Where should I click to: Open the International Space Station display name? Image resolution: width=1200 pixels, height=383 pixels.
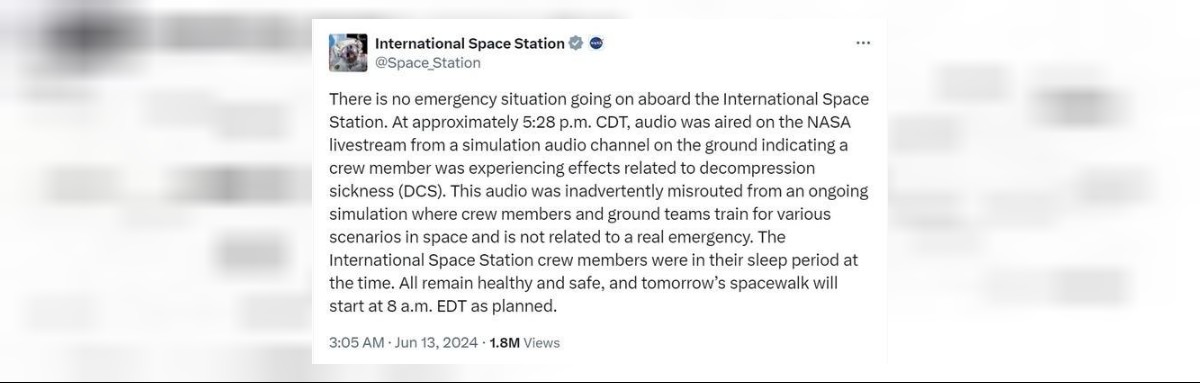pyautogui.click(x=469, y=43)
